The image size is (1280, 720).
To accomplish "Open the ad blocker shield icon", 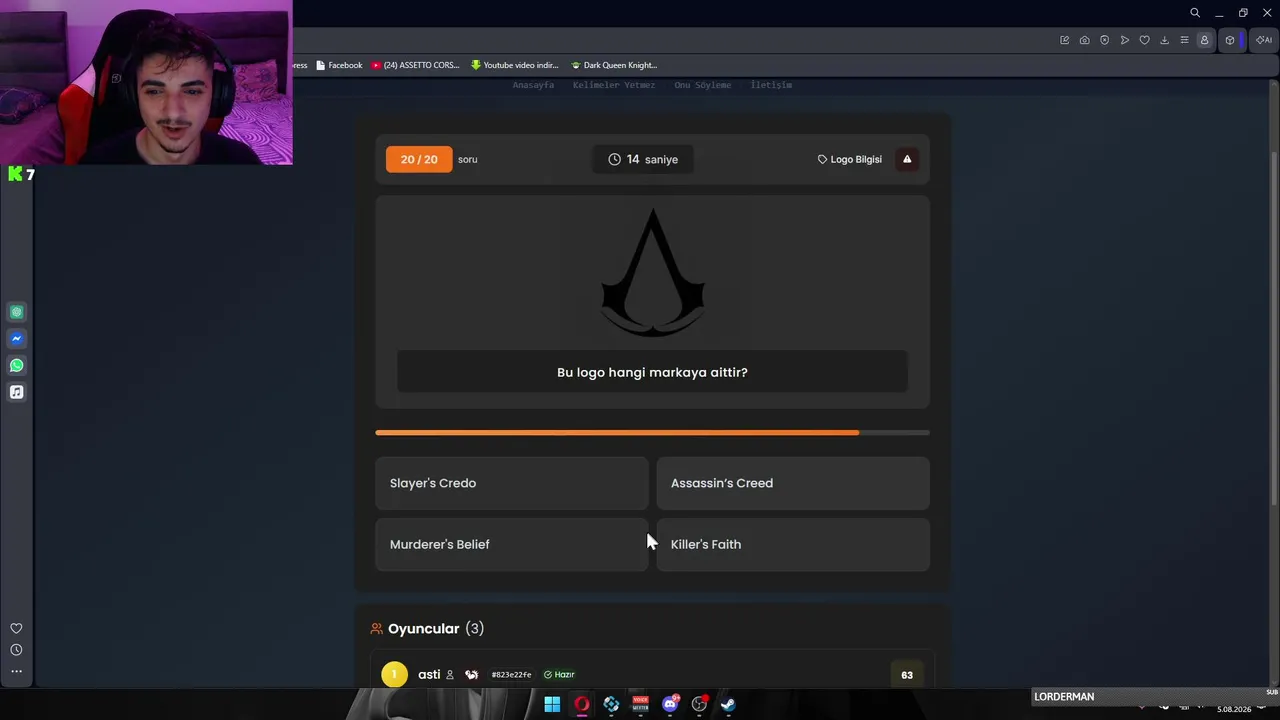I will (1104, 40).
